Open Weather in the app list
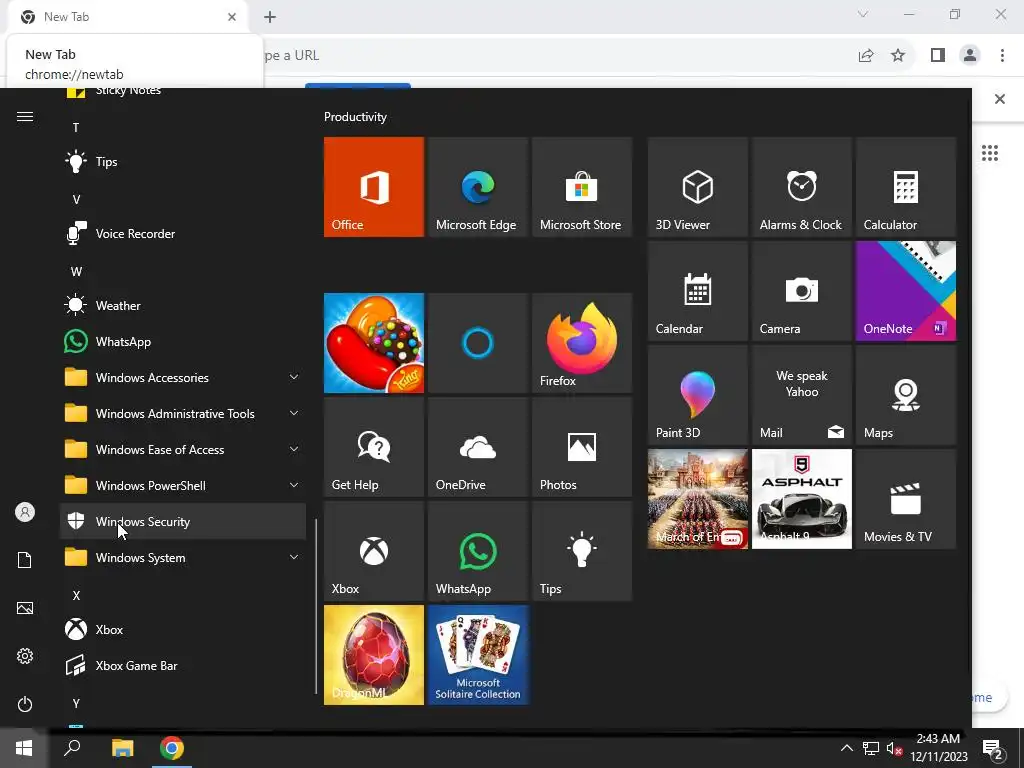The image size is (1024, 768). tap(183, 305)
